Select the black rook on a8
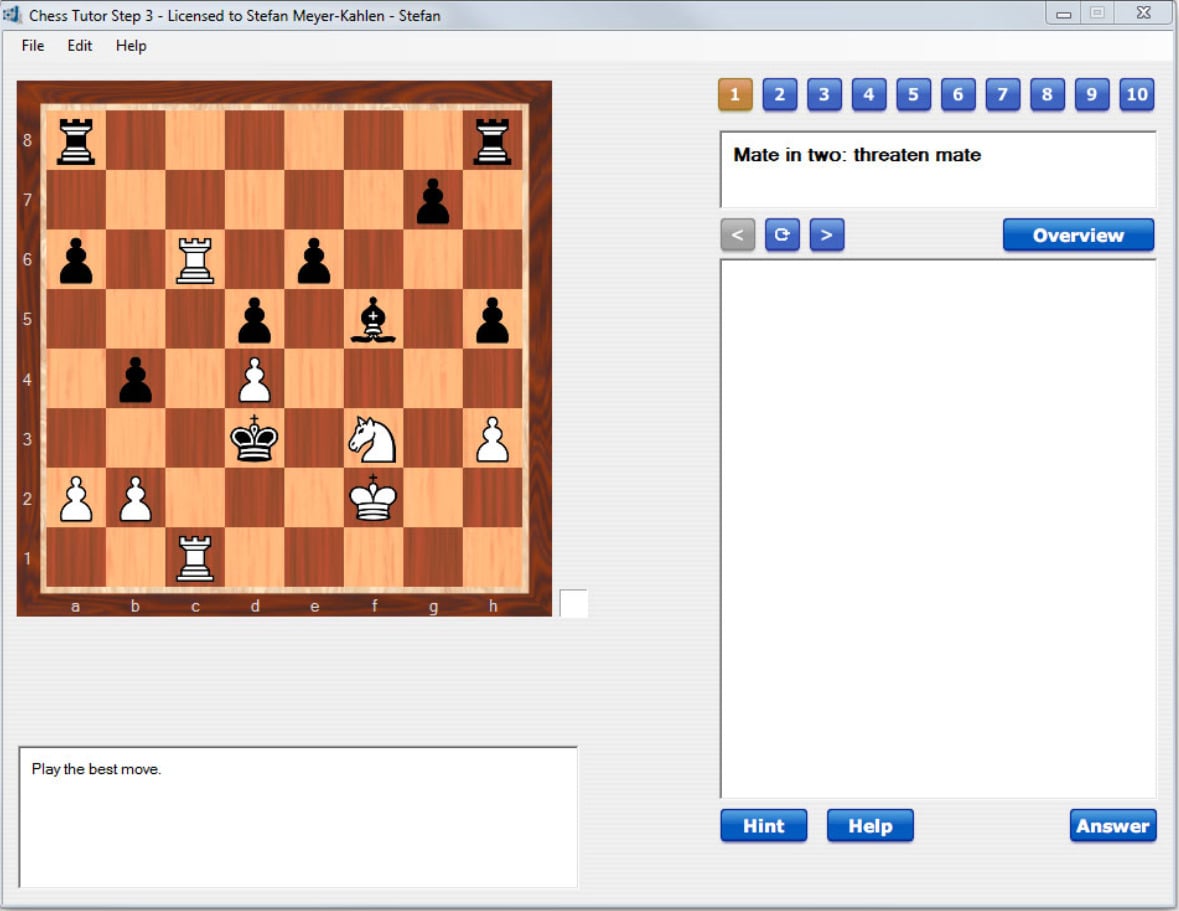1179x911 pixels. coord(75,142)
